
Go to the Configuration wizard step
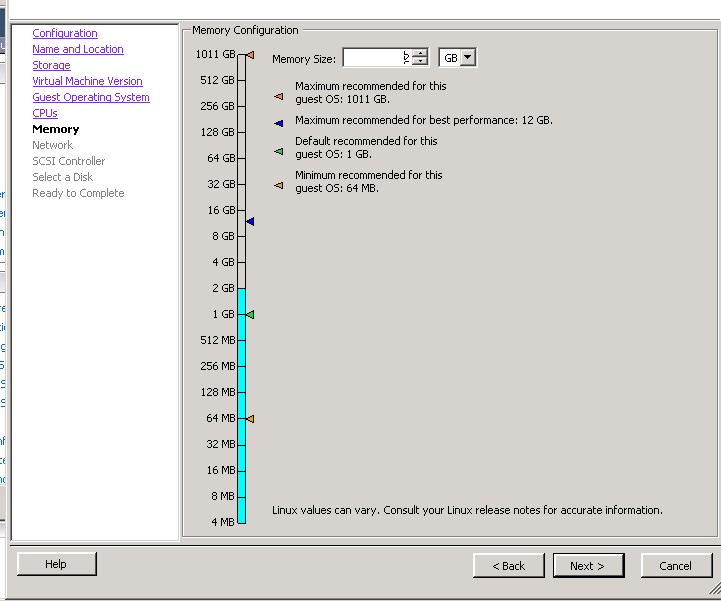pyautogui.click(x=65, y=33)
